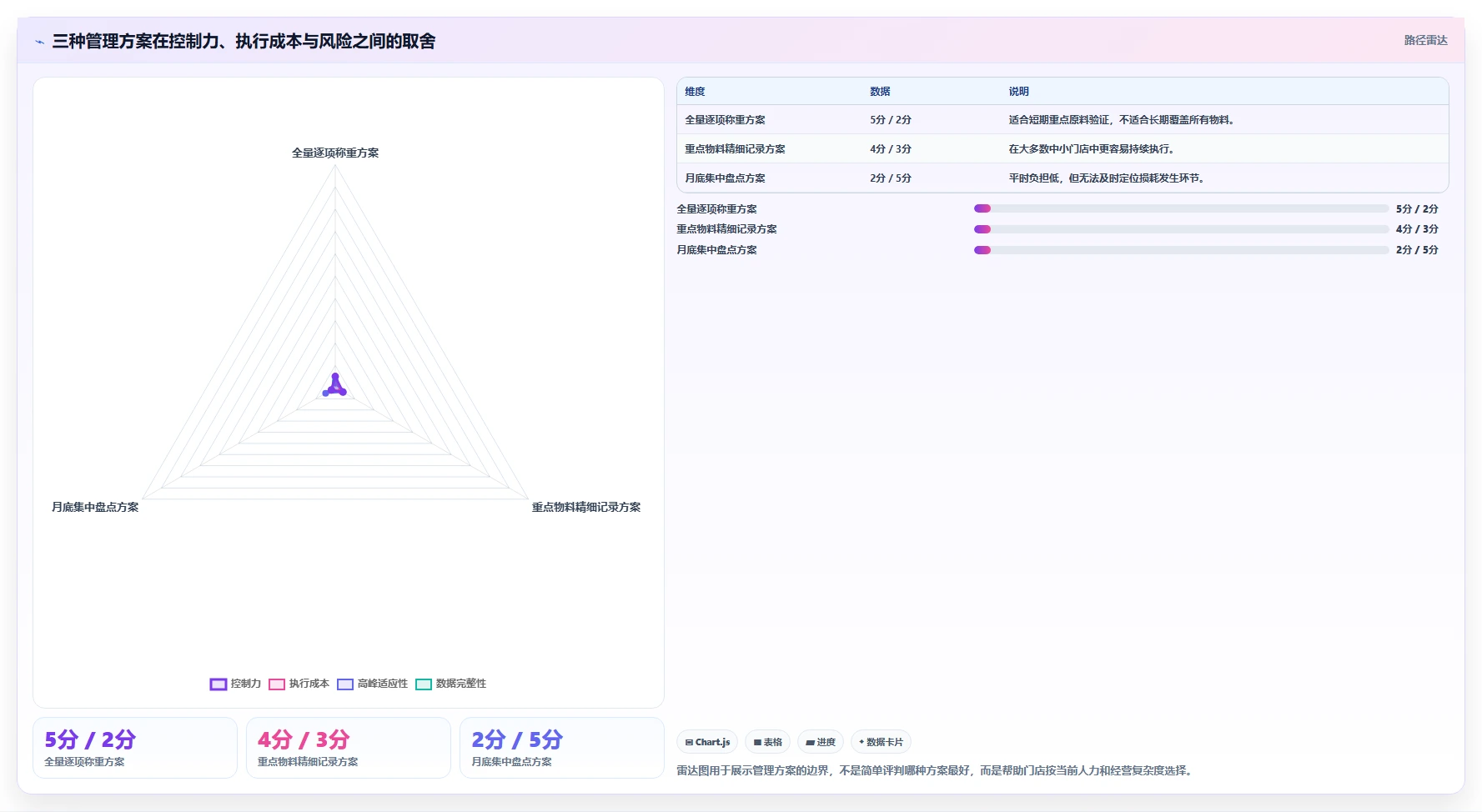This screenshot has height=812, width=1482.
Task: Click the 全量逐项称重方案 progress bar
Action: pos(1181,208)
